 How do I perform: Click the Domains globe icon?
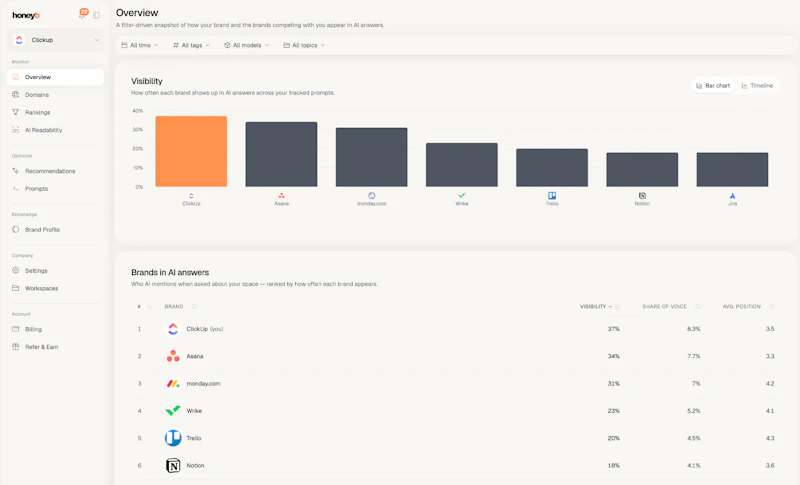tap(15, 94)
